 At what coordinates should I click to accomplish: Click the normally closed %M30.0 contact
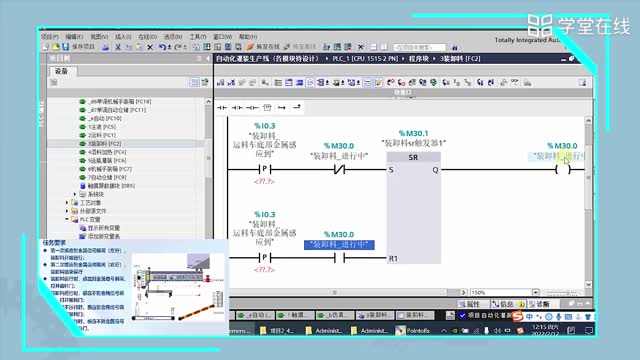[x=339, y=169]
